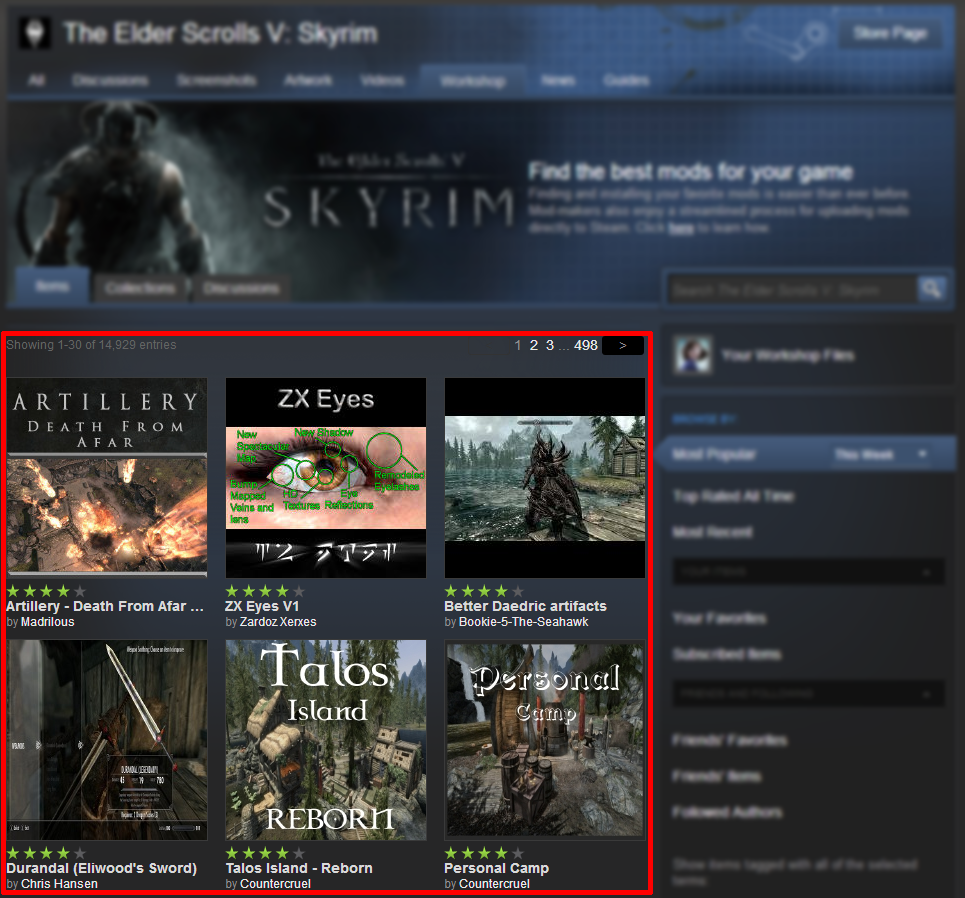This screenshot has height=898, width=965.
Task: Click the next page arrow button
Action: click(x=622, y=345)
